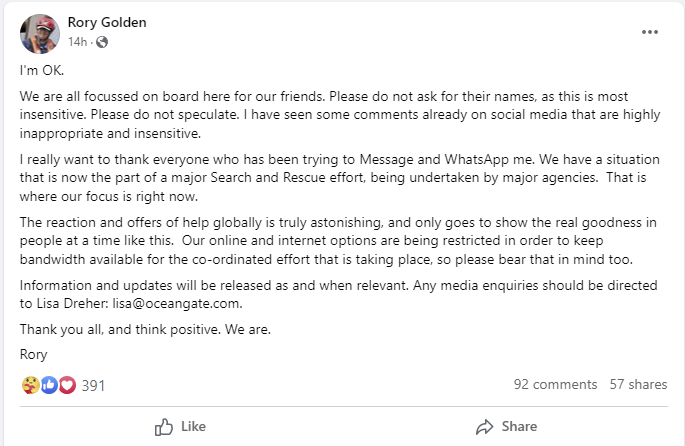Click the arrow icon on Share button
This screenshot has width=685, height=446.
pyautogui.click(x=485, y=427)
